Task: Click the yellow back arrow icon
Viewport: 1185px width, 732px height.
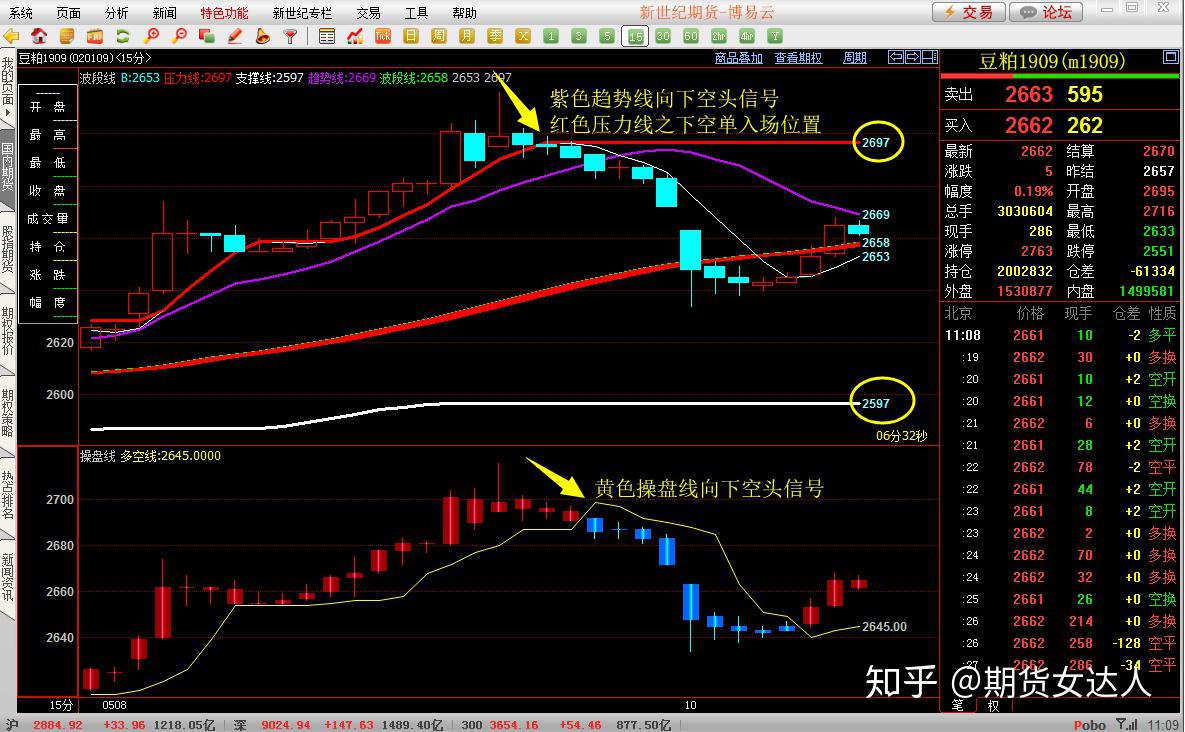Action: pos(11,36)
